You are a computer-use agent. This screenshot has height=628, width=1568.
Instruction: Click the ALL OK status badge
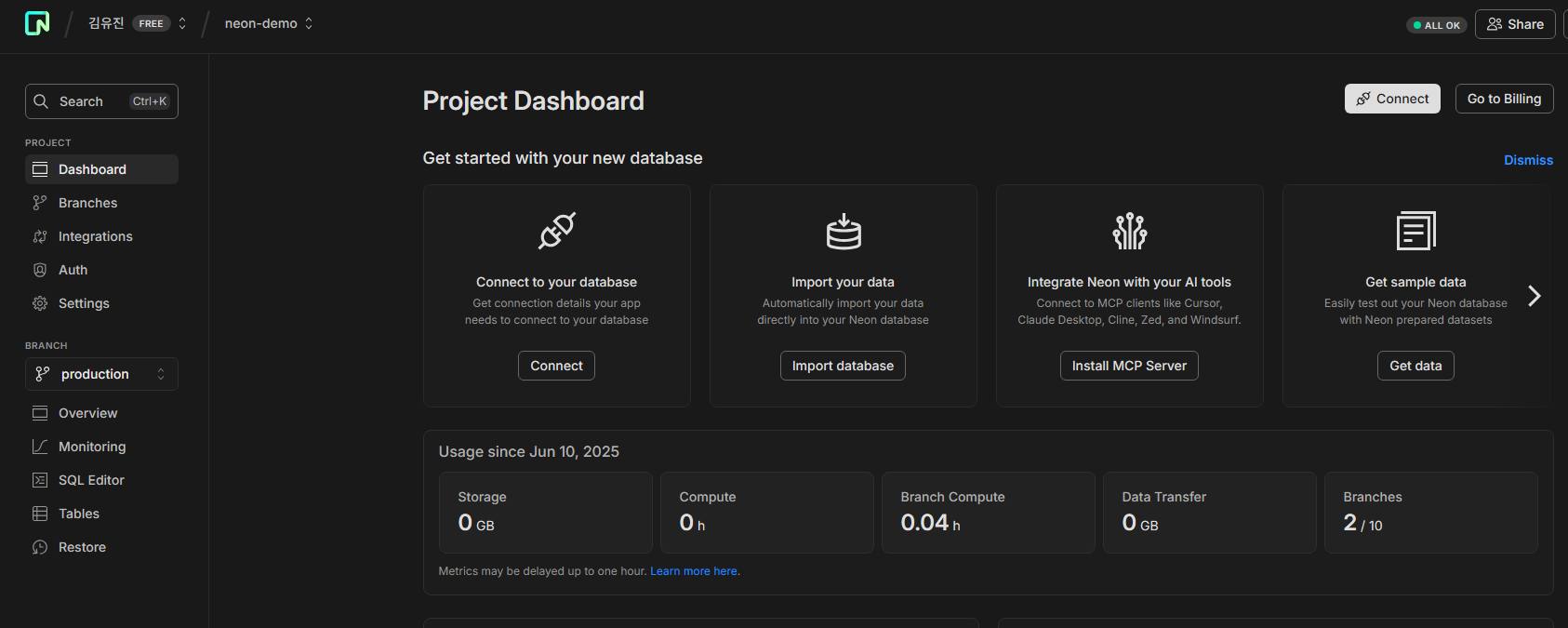click(1437, 25)
